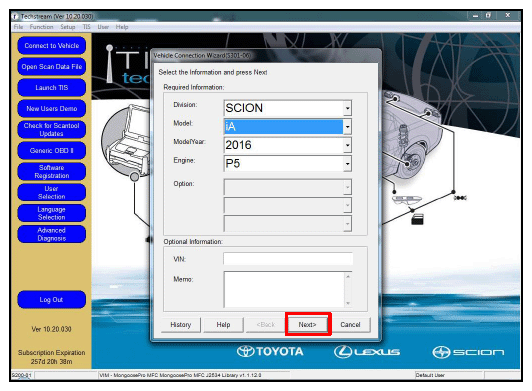The width and height of the screenshot is (532, 391).
Task: Expand the ModelYear dropdown showing 2016
Action: point(347,145)
